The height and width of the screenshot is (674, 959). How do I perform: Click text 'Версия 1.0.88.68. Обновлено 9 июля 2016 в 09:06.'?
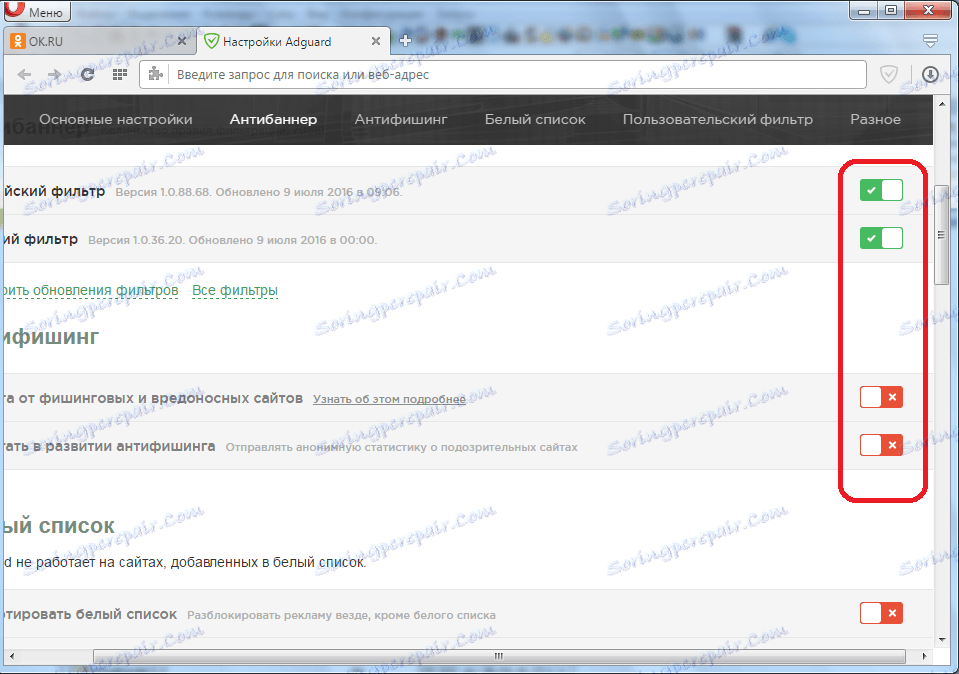(x=259, y=192)
